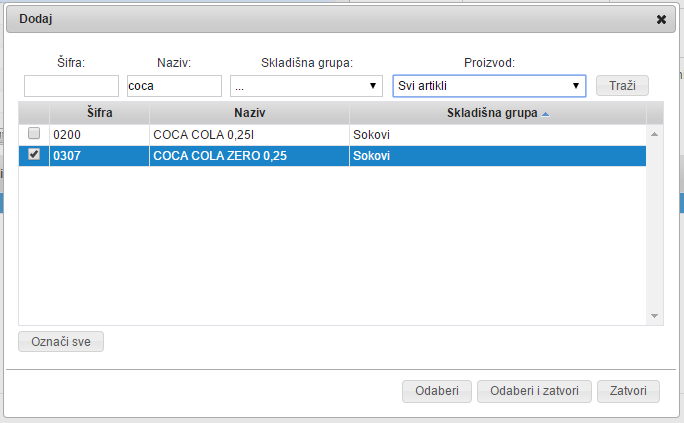Expand the Proizvod dropdown showing Svi artikli
Screen dimensions: 684x423
[488, 86]
